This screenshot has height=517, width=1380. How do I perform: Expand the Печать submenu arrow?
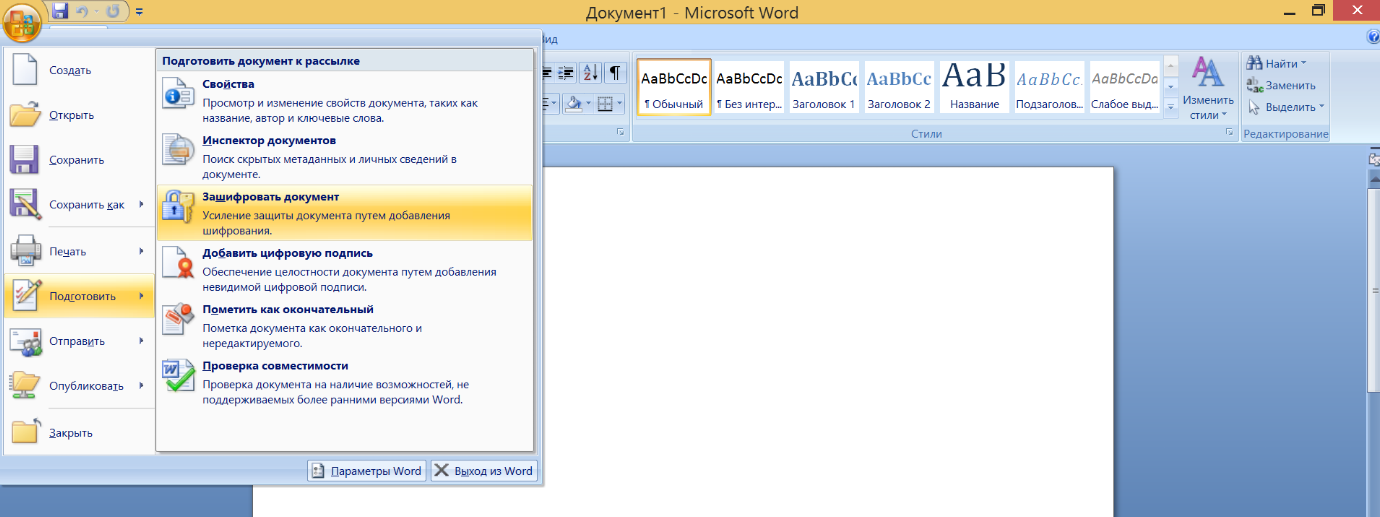pos(141,251)
